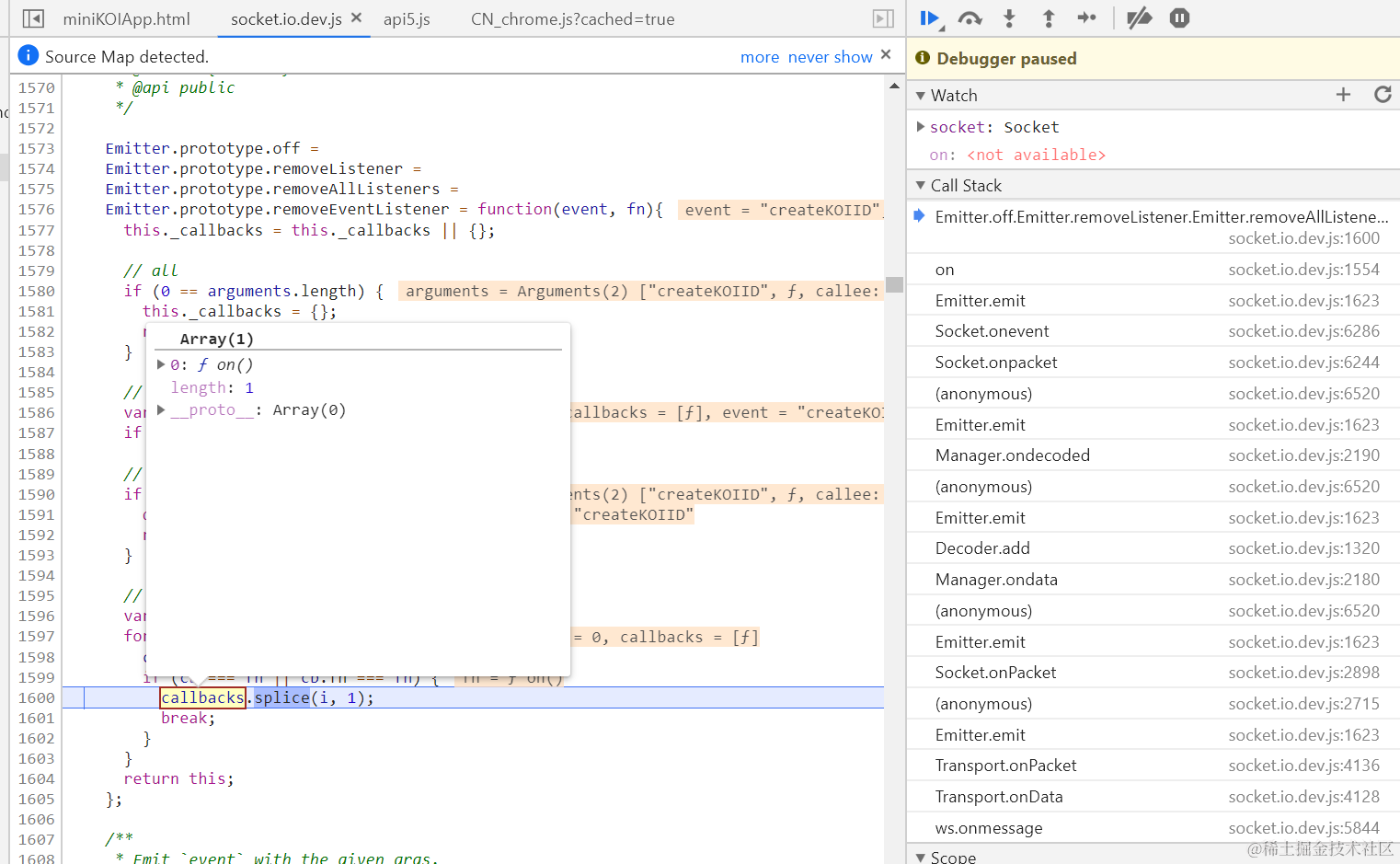The height and width of the screenshot is (864, 1400).
Task: Select Manager.ondata stack frame
Action: tap(1153, 580)
